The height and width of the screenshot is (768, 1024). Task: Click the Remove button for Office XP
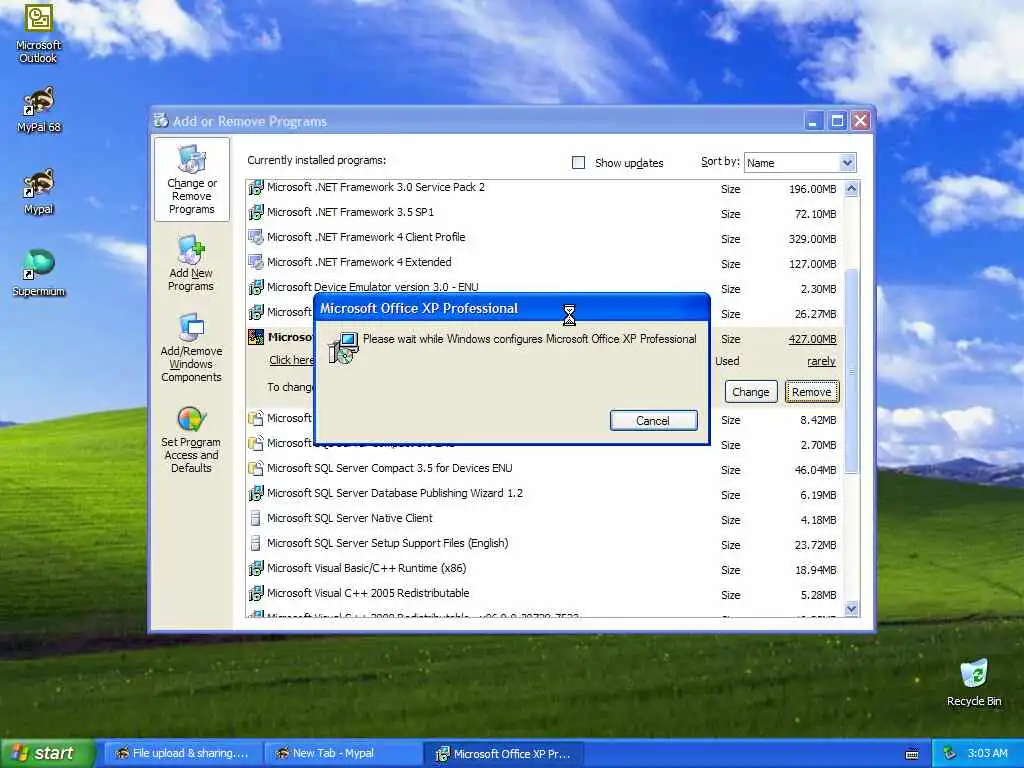[812, 392]
